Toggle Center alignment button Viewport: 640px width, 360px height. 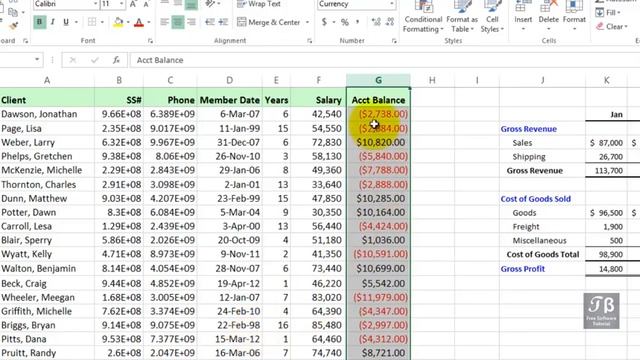coord(178,22)
